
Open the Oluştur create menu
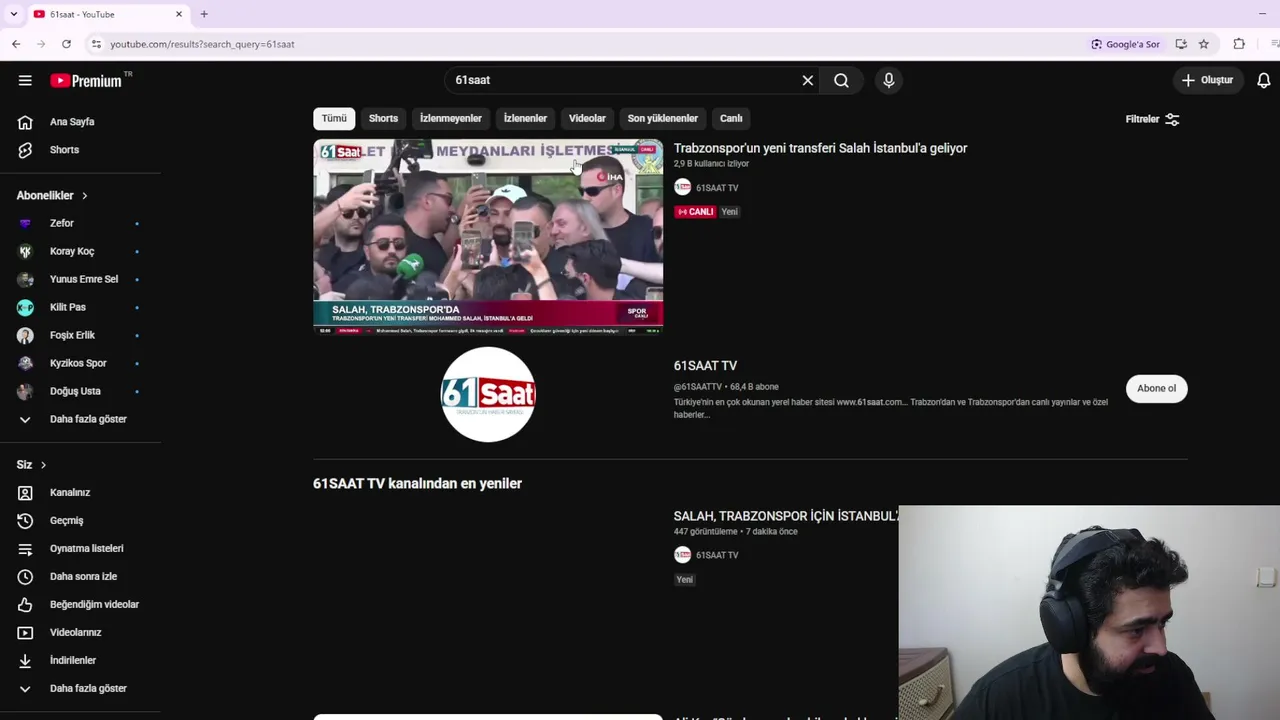(1208, 80)
